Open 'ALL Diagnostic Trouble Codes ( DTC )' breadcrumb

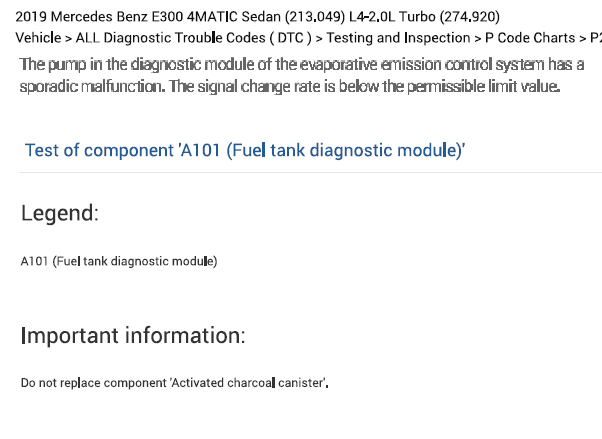pyautogui.click(x=192, y=38)
